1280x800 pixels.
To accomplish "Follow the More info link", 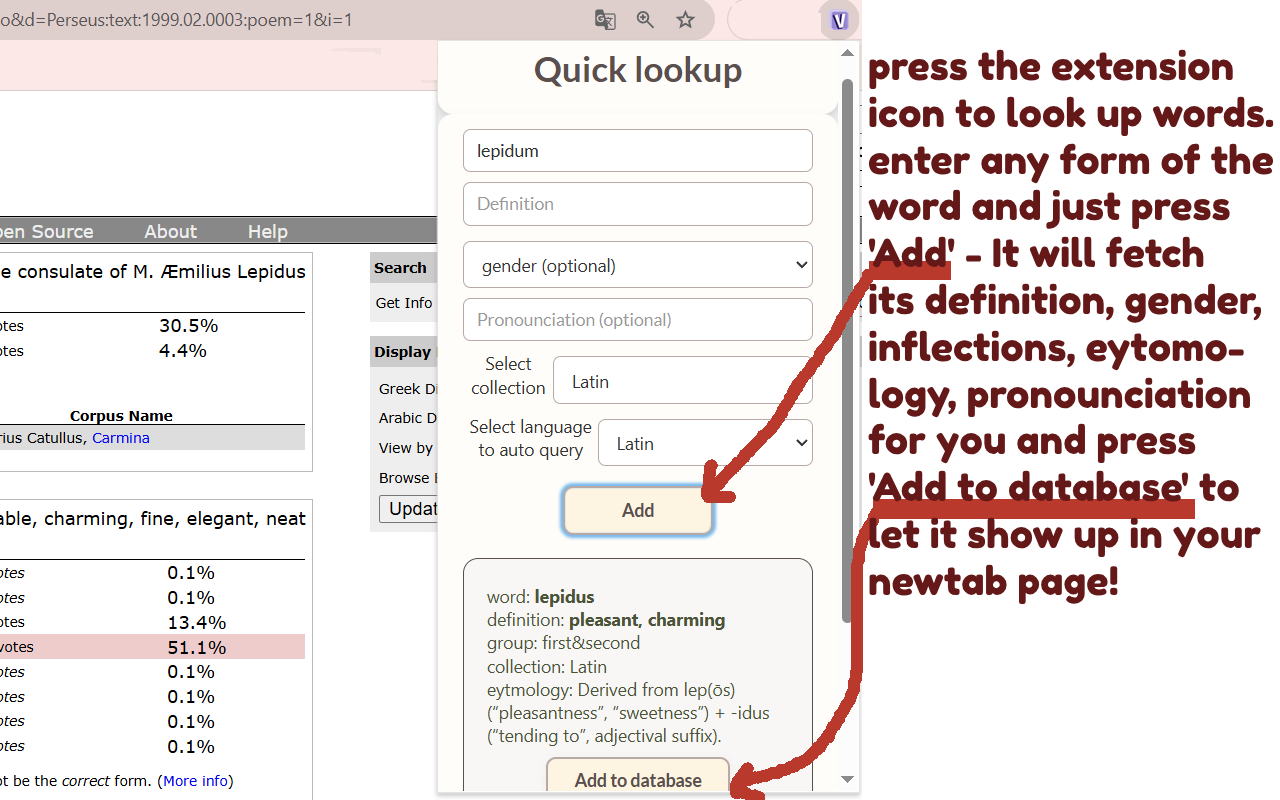I will (195, 780).
